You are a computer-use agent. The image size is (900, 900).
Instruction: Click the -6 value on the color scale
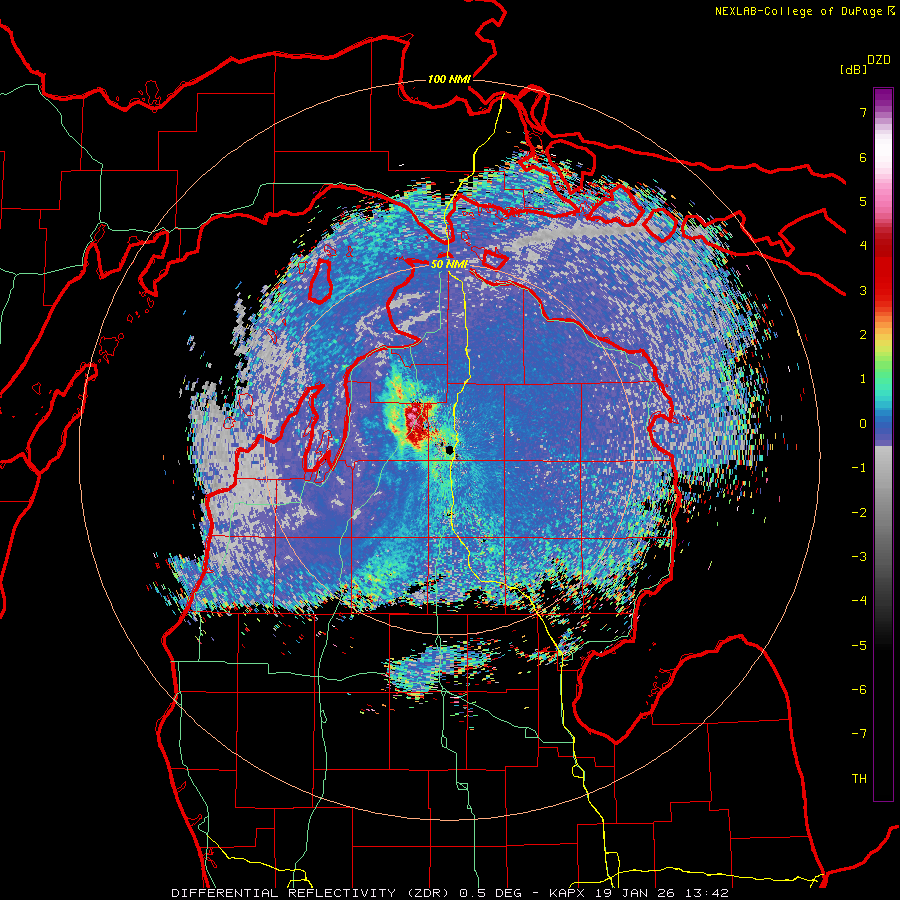[x=859, y=690]
